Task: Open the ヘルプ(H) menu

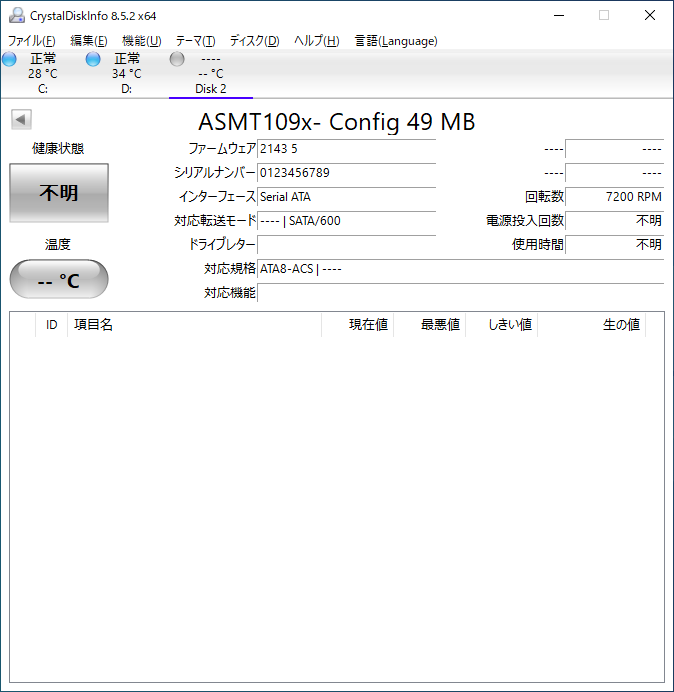Action: 317,41
